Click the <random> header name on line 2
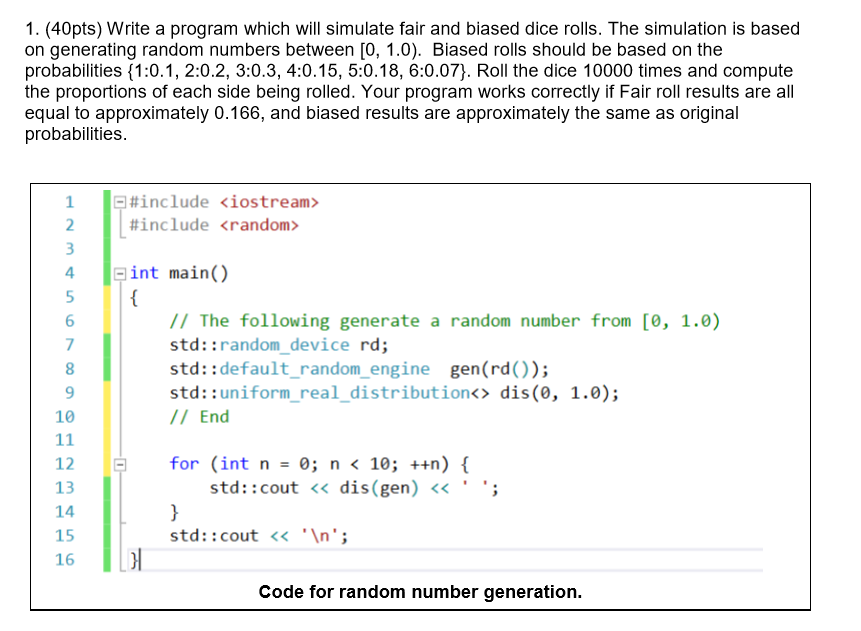 click(258, 225)
